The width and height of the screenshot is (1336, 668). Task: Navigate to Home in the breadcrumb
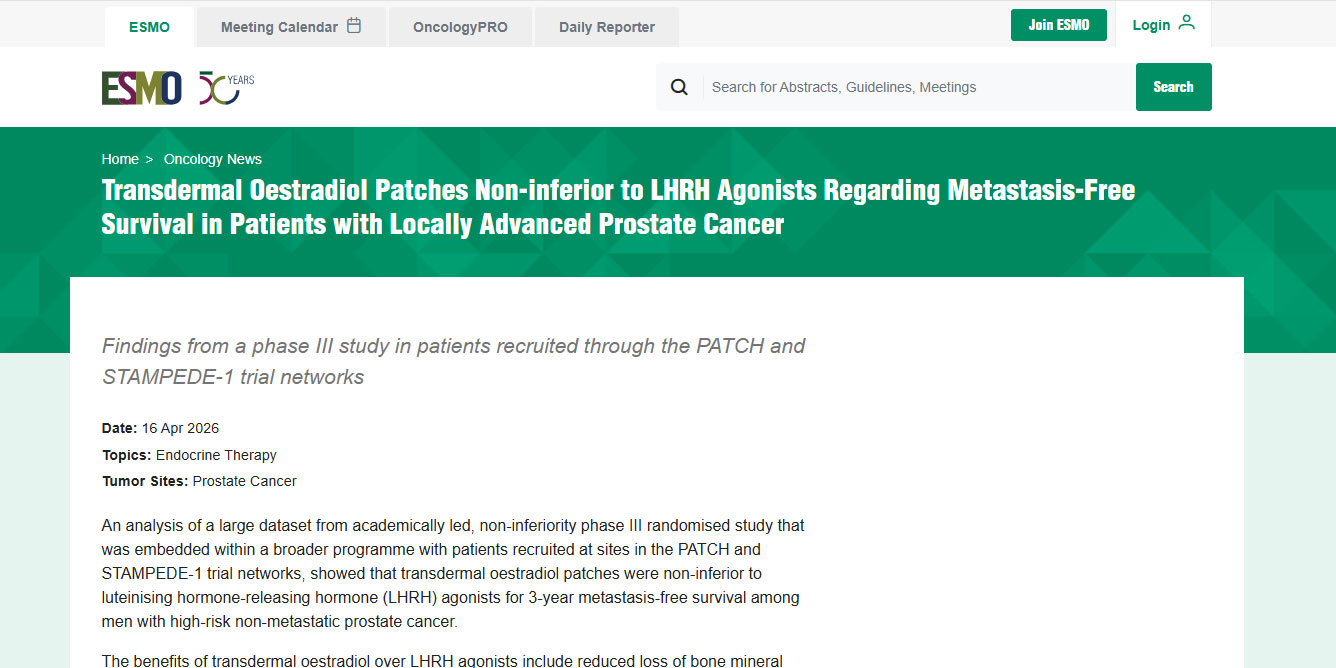120,159
